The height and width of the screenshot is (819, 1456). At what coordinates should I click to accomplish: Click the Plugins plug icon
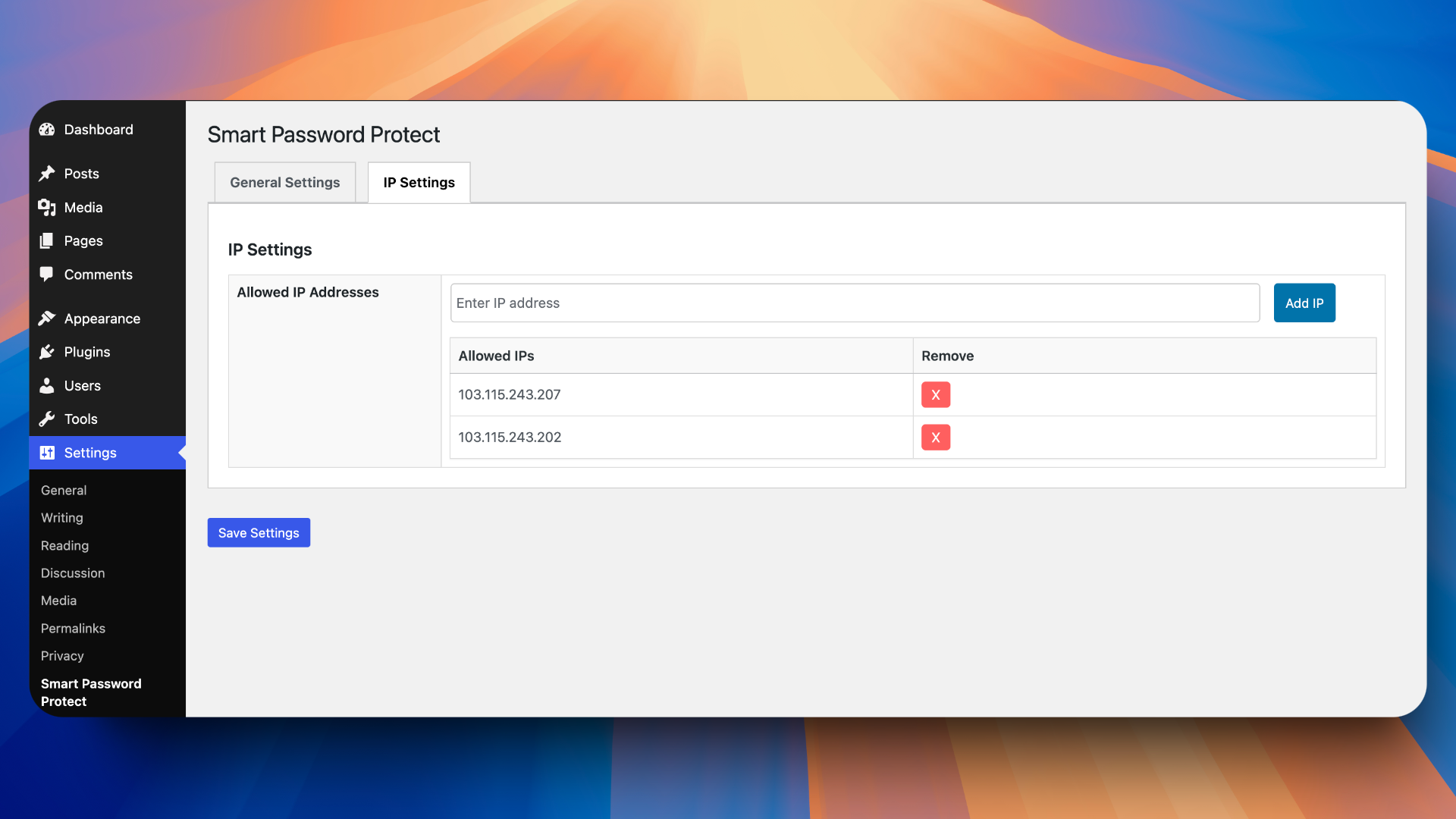(47, 352)
